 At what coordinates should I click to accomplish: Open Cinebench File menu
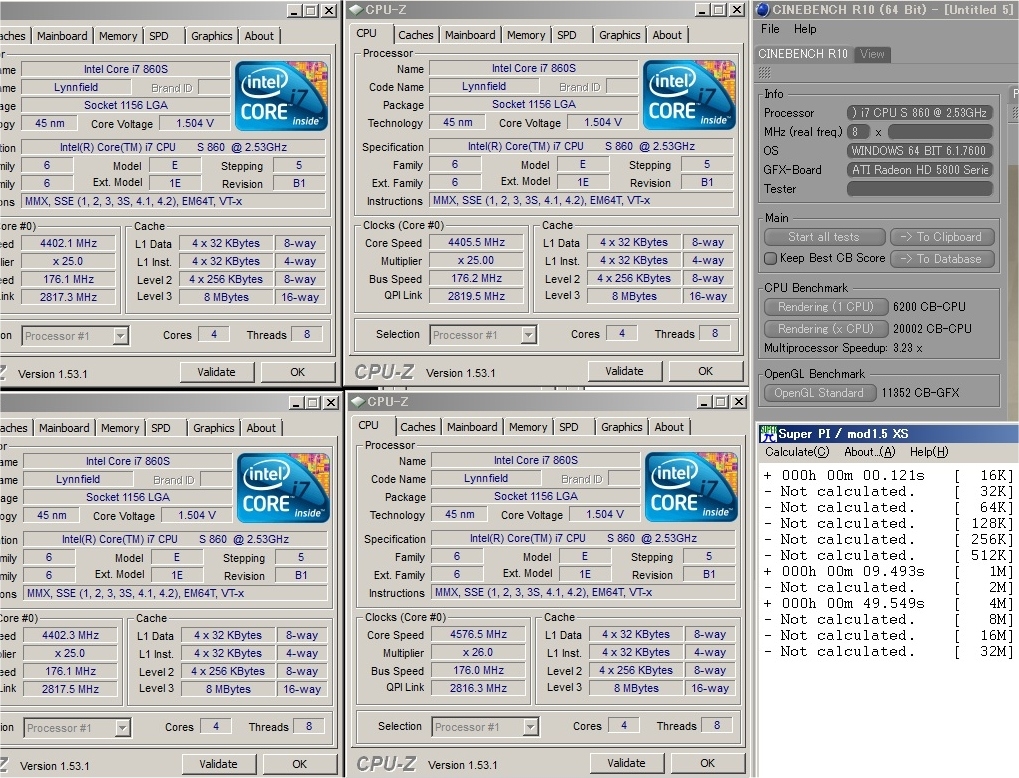coord(770,29)
